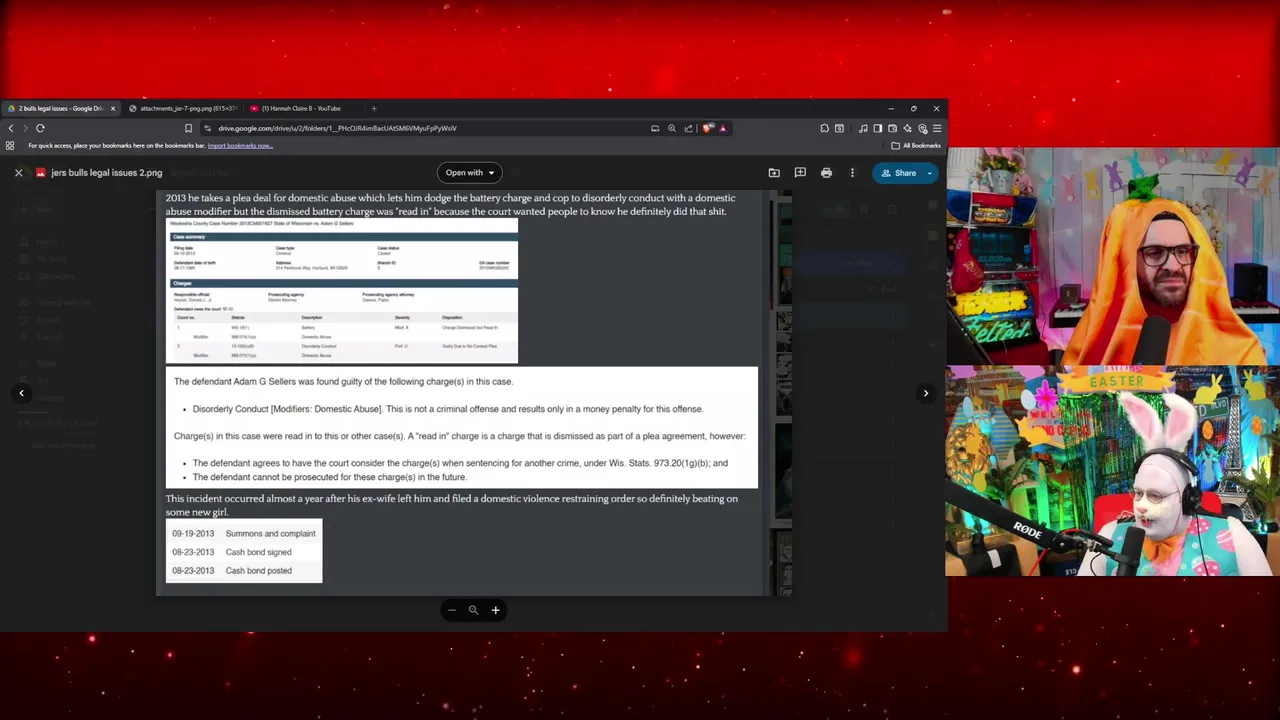Go to next image with right arrow
This screenshot has height=720, width=1280.
pyautogui.click(x=926, y=393)
